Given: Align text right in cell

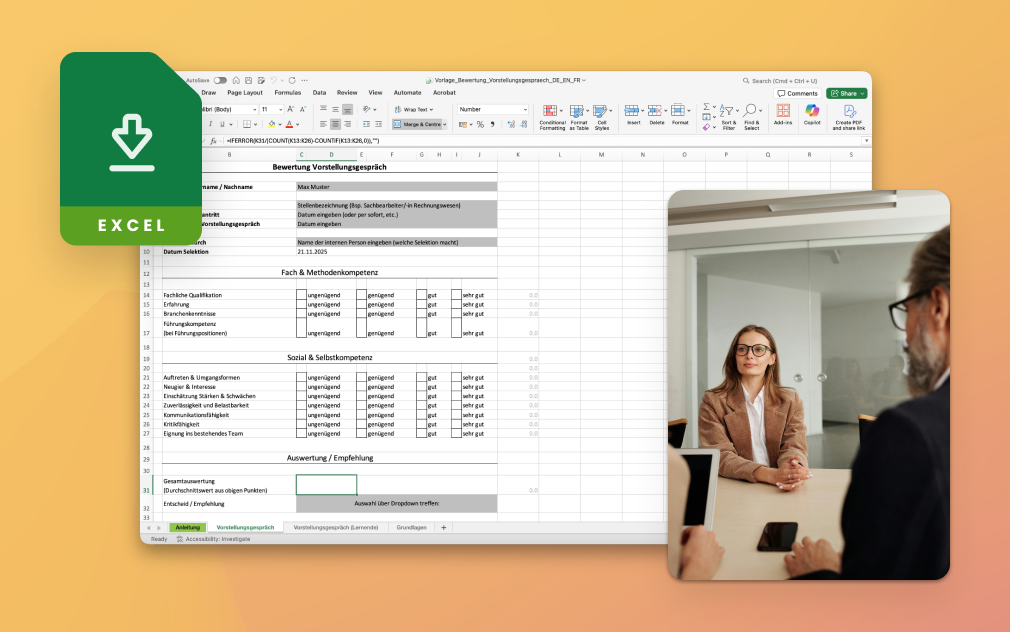Looking at the screenshot, I should [x=347, y=124].
